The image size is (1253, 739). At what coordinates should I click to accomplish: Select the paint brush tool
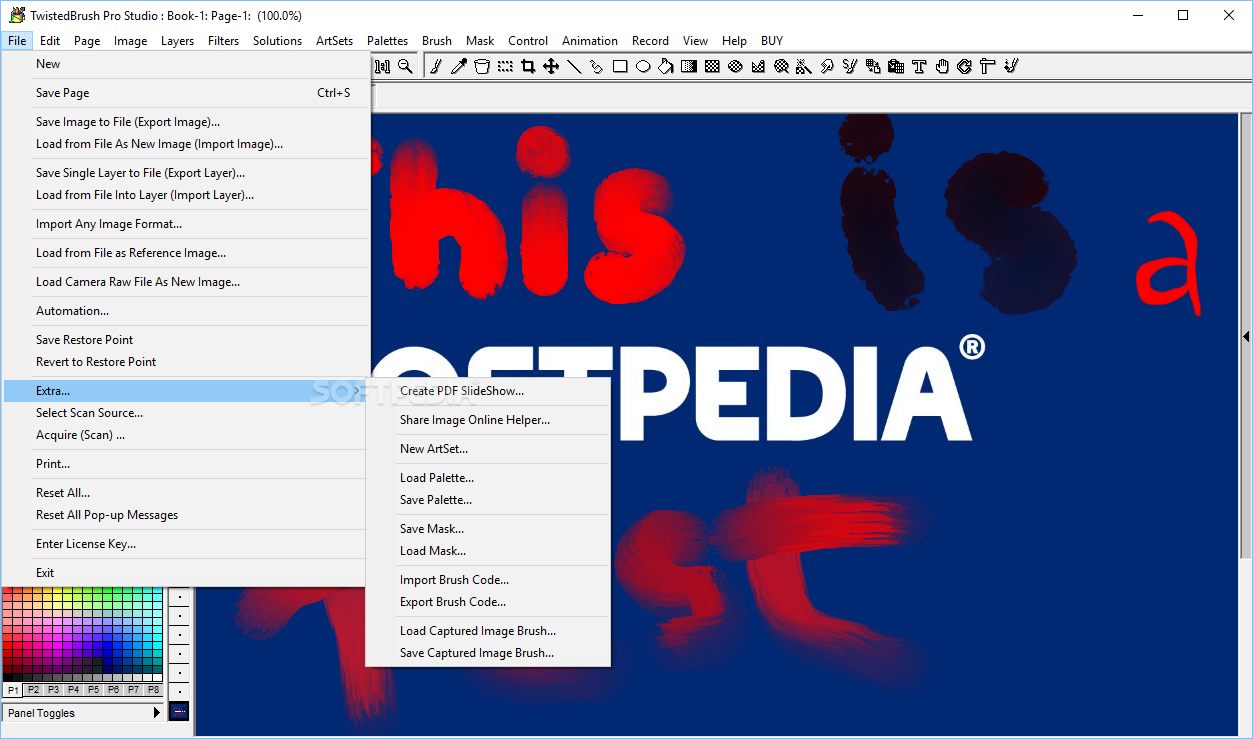tap(435, 66)
